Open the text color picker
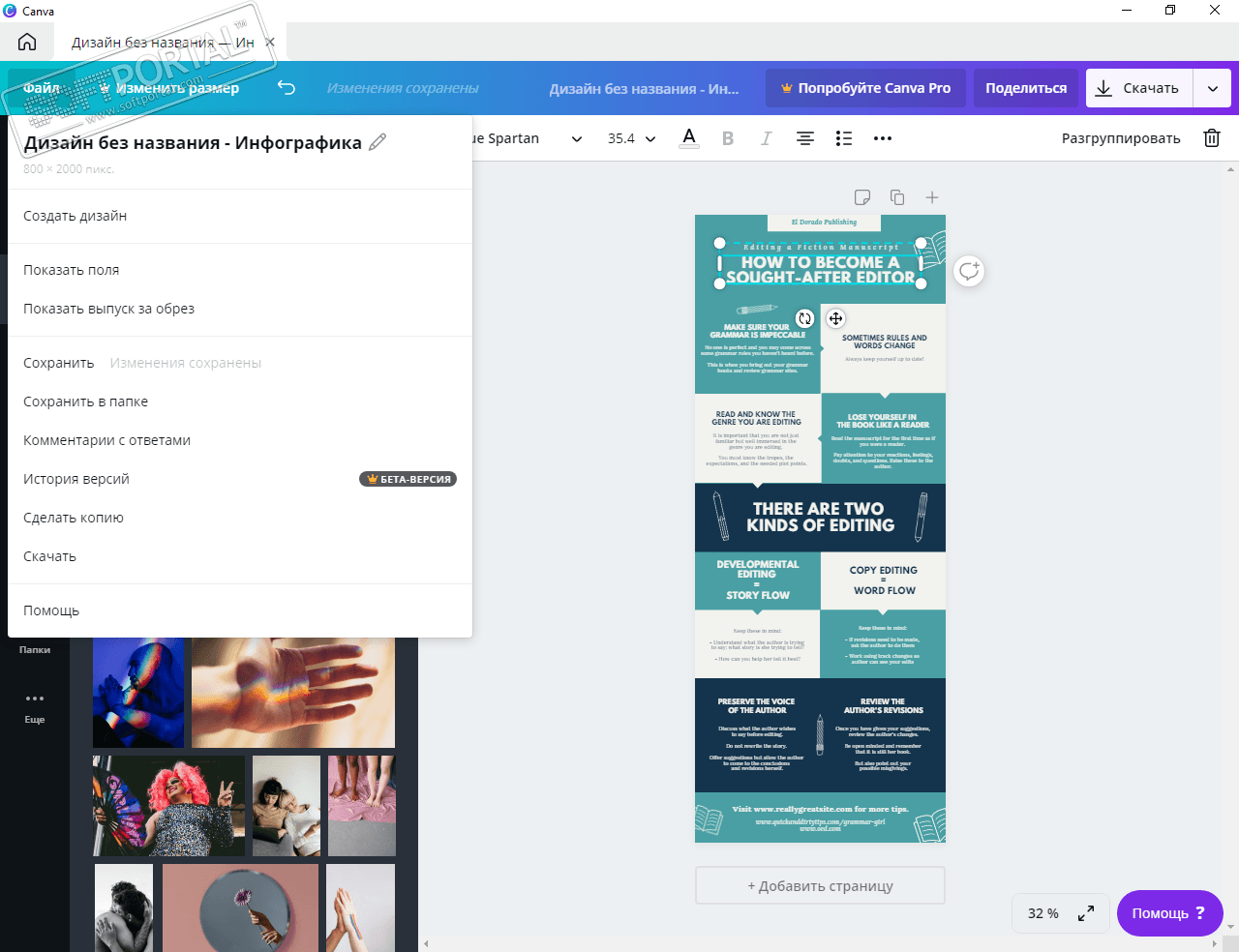Screen dimensions: 1239x952 pyautogui.click(x=689, y=138)
